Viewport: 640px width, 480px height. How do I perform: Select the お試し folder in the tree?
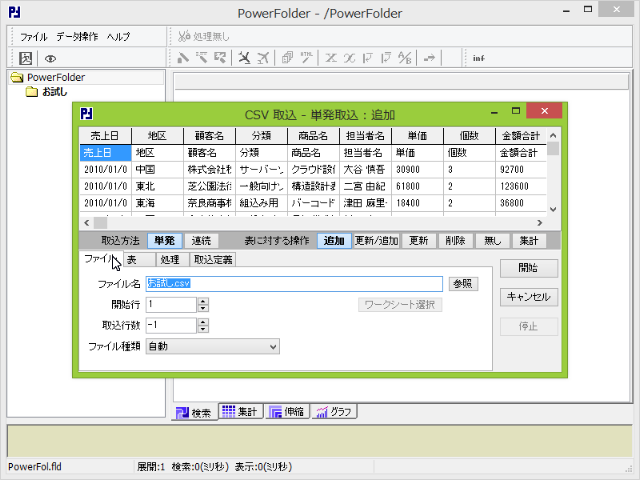(x=55, y=92)
